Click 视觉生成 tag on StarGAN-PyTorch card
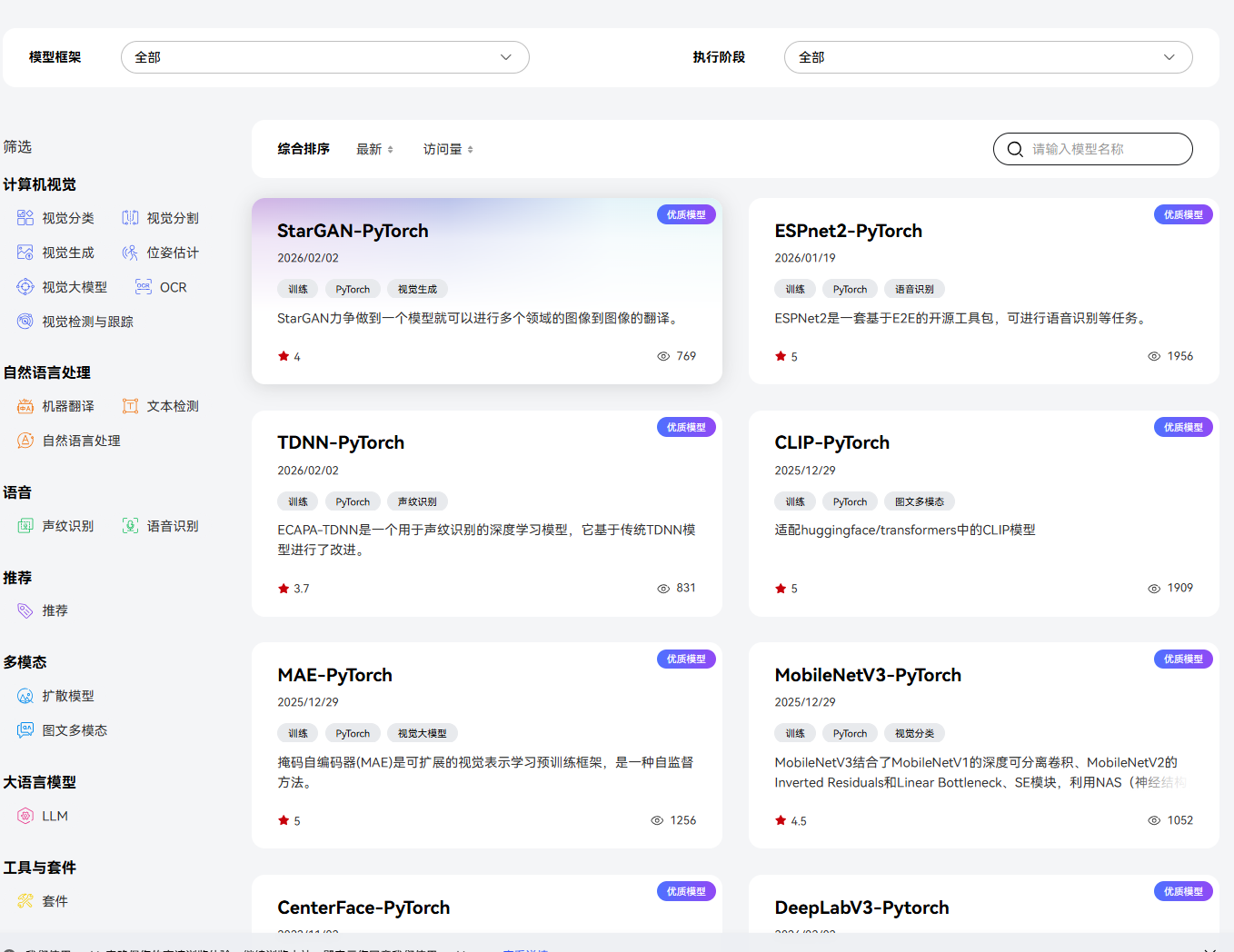 417,289
